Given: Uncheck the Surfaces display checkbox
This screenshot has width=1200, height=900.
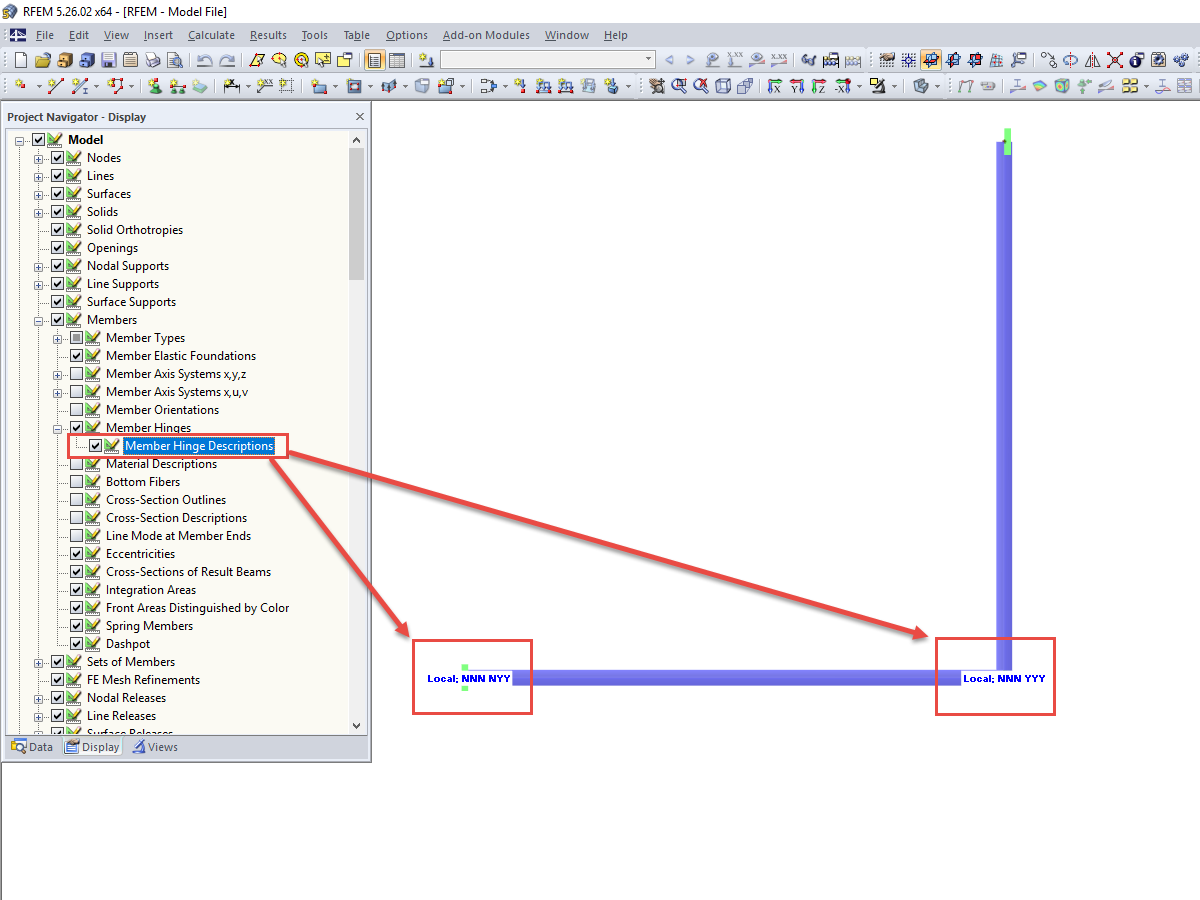Looking at the screenshot, I should (58, 194).
